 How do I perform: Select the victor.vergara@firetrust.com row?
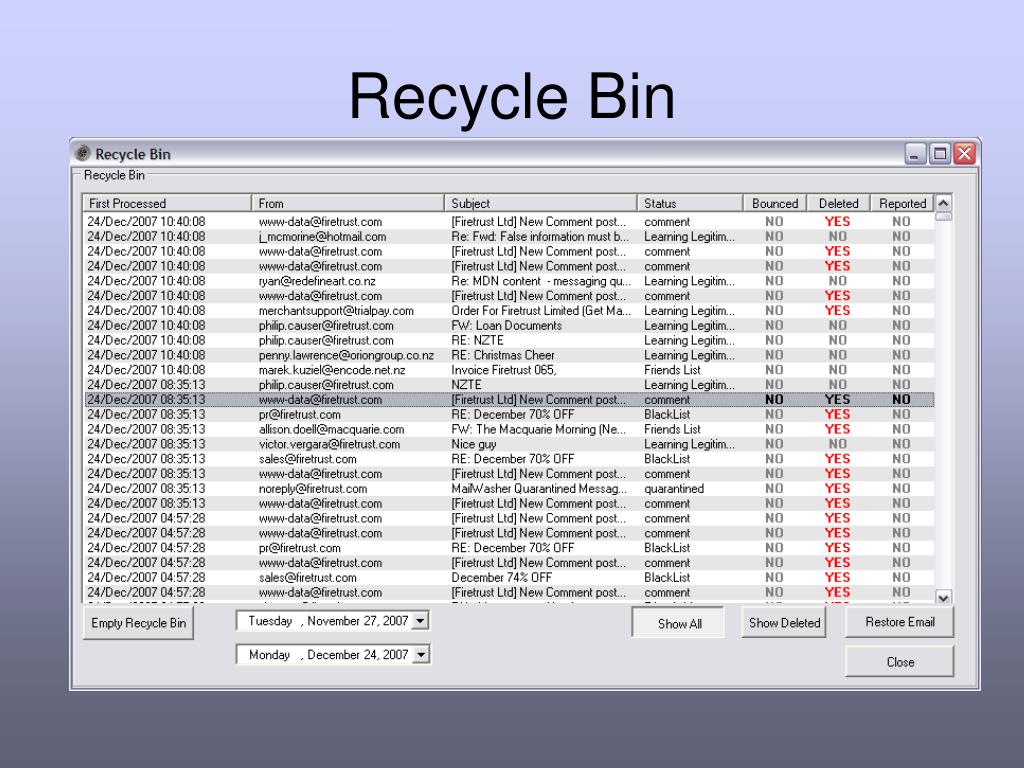point(509,444)
